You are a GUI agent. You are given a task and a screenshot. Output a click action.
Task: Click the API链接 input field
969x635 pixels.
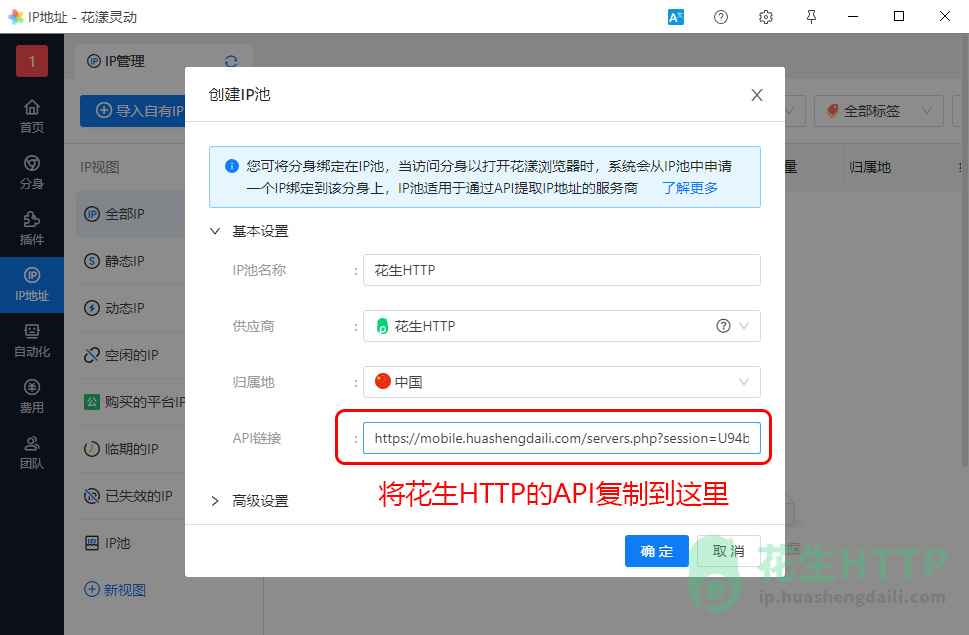(562, 438)
